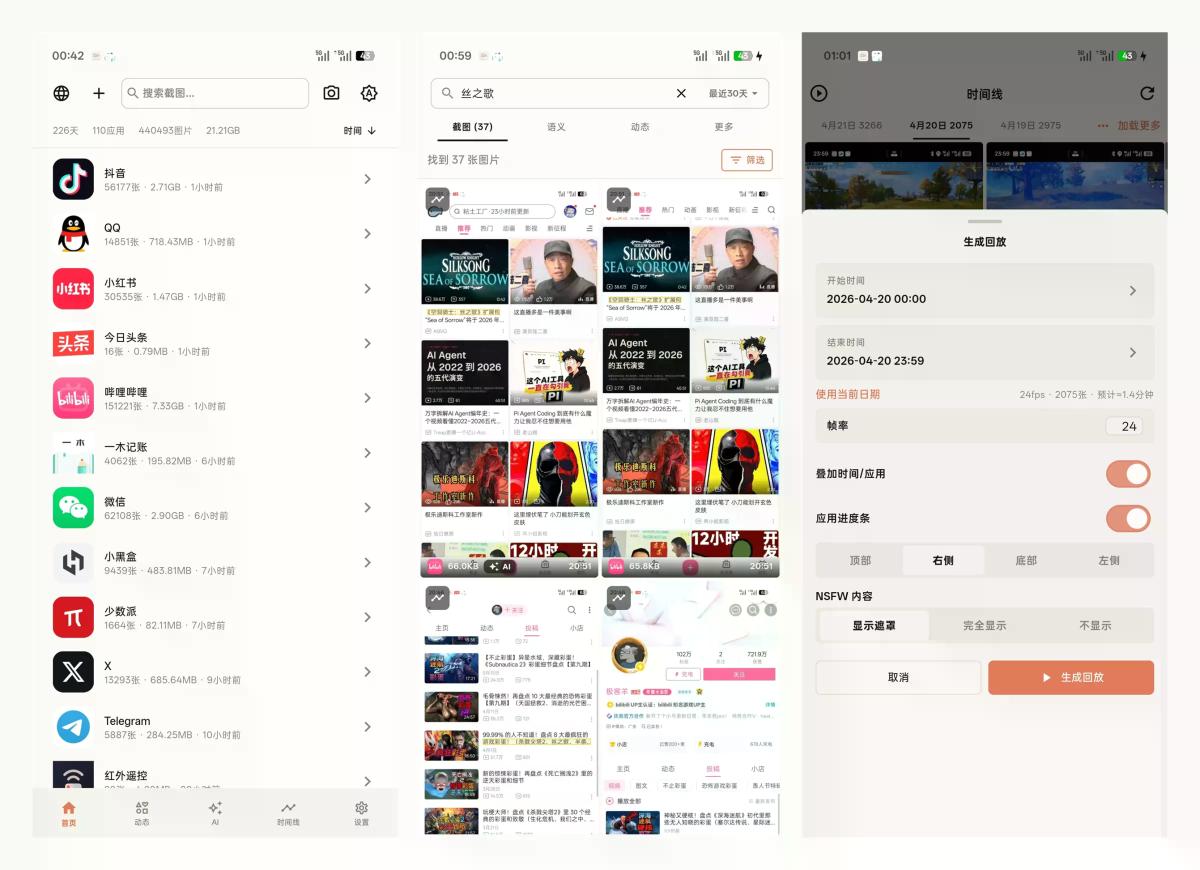The image size is (1200, 870).
Task: Open 动态 in bottom navigation
Action: [142, 813]
